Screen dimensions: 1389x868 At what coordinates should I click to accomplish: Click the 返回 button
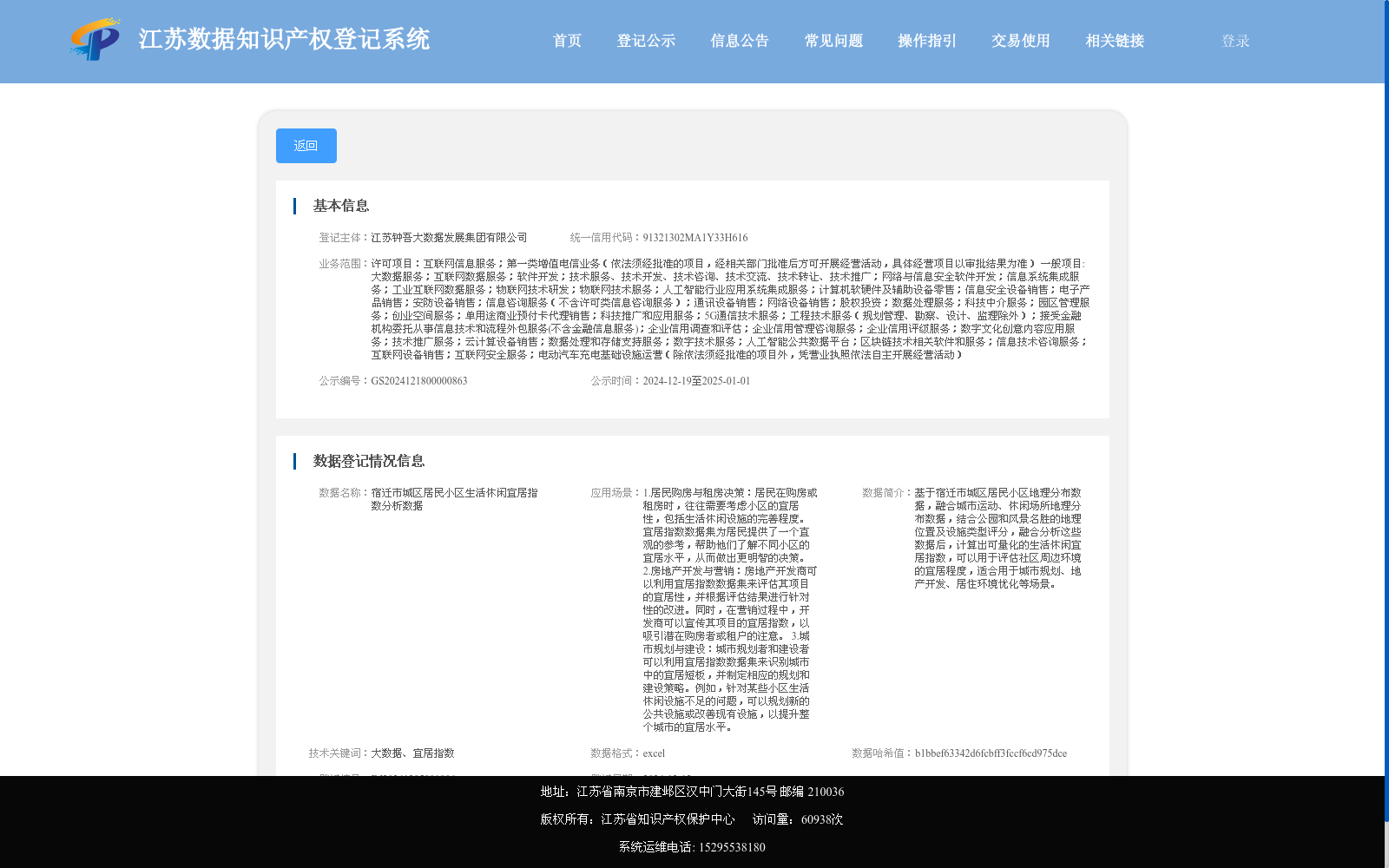tap(306, 146)
